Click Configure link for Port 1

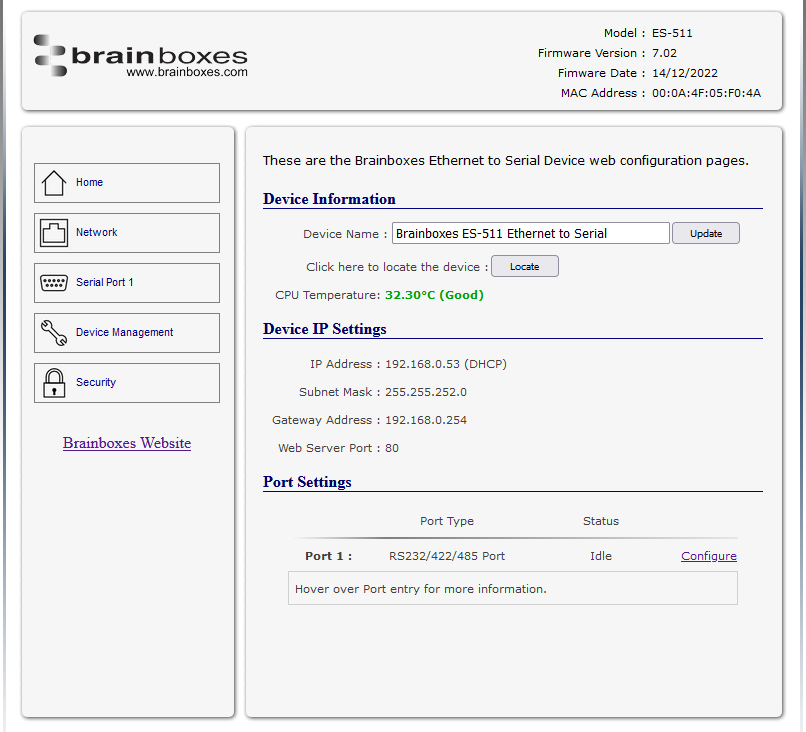708,556
